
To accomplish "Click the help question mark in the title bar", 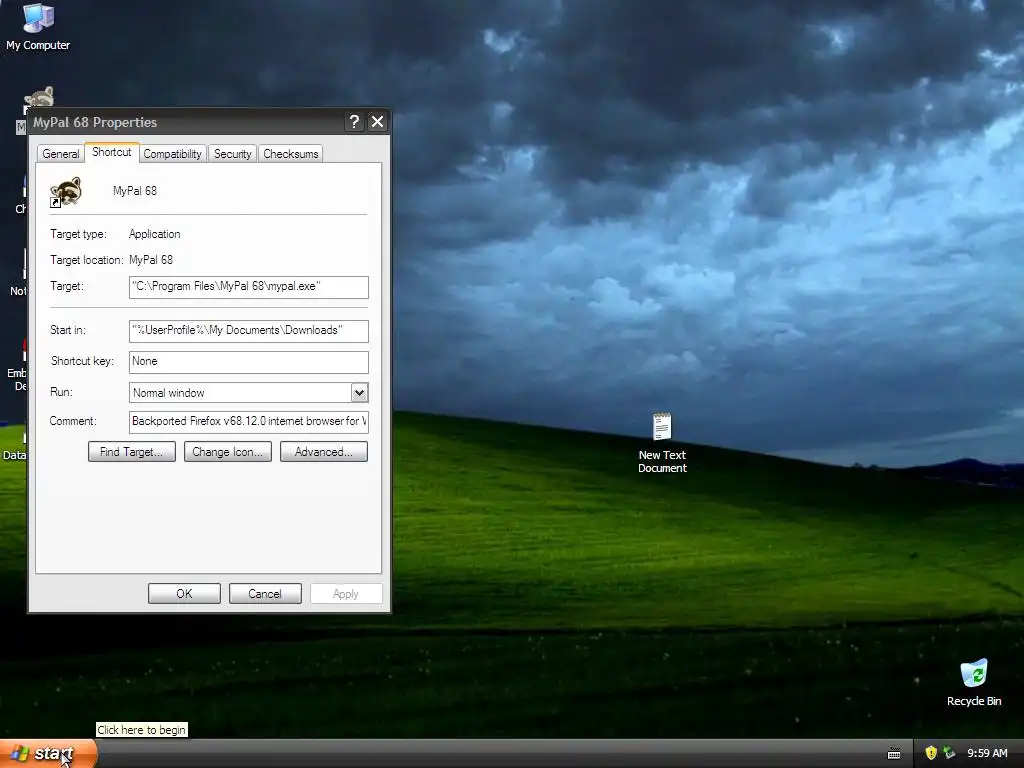I will click(x=354, y=121).
